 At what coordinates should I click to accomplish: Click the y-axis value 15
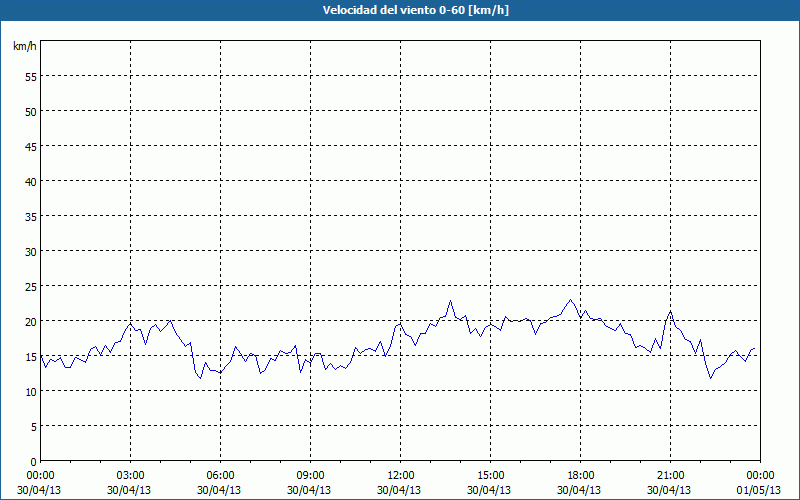click(x=31, y=357)
